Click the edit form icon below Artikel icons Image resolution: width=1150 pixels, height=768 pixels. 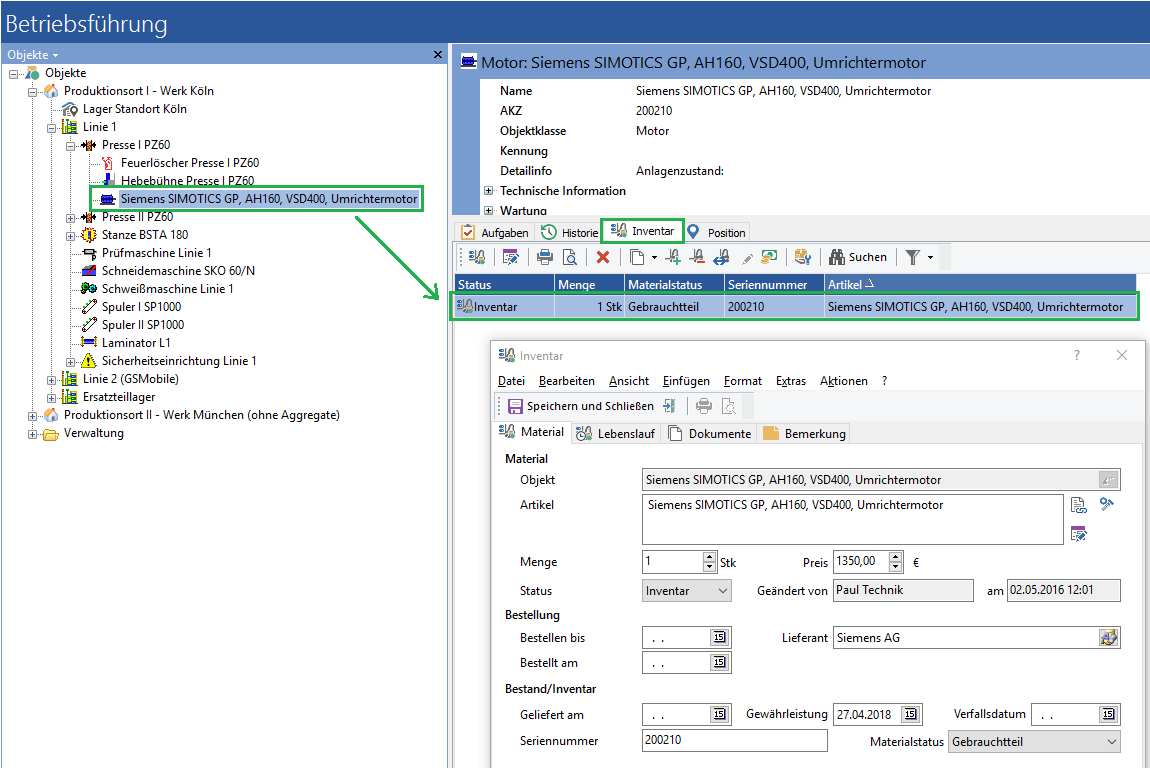[1078, 534]
